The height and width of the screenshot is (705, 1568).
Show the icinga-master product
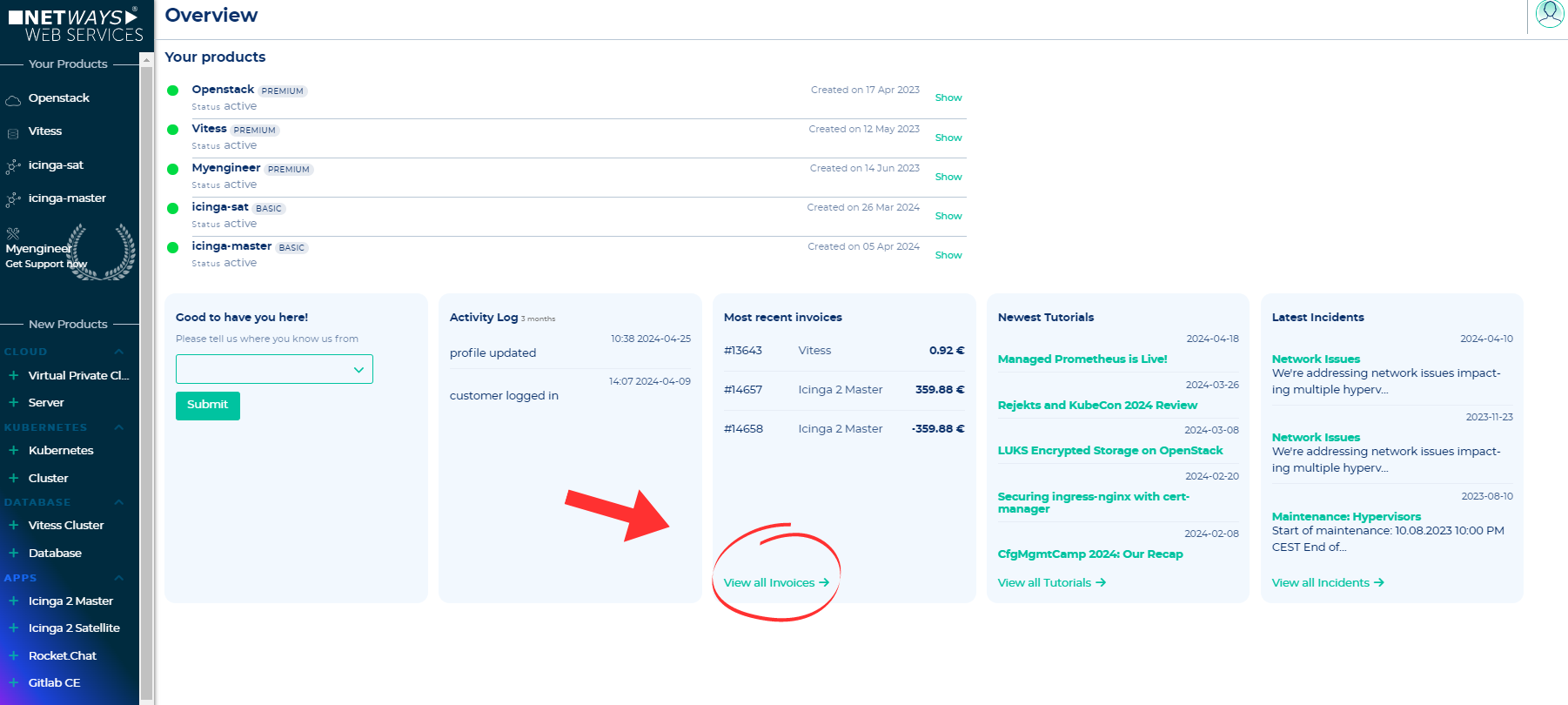pyautogui.click(x=948, y=255)
